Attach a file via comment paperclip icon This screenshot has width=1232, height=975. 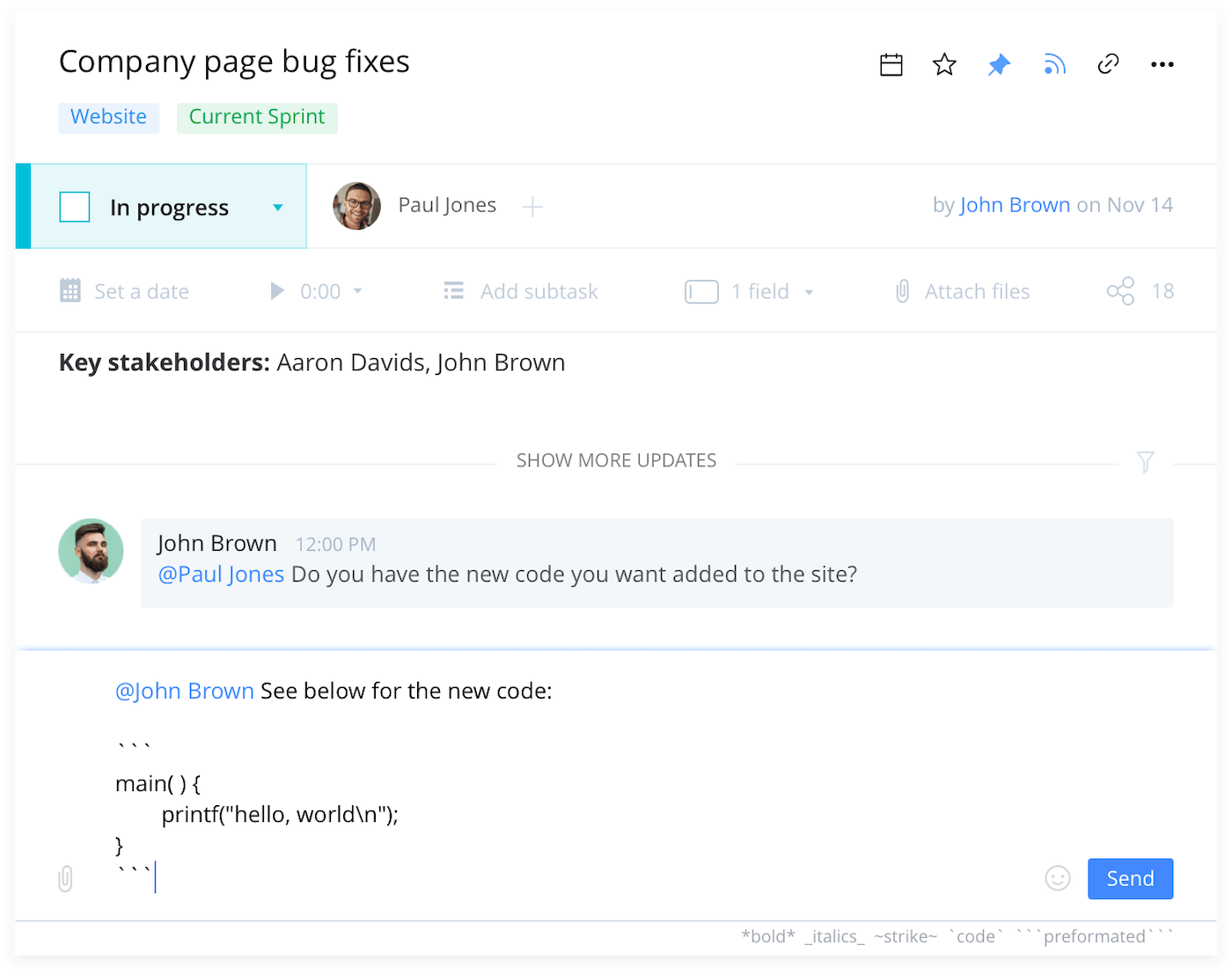[65, 878]
